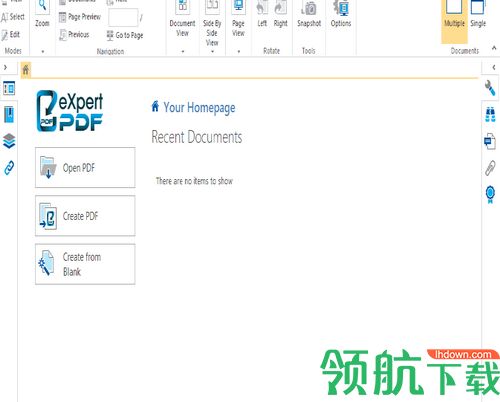This screenshot has height=402, width=500.
Task: Open the Options dialog
Action: tap(341, 14)
